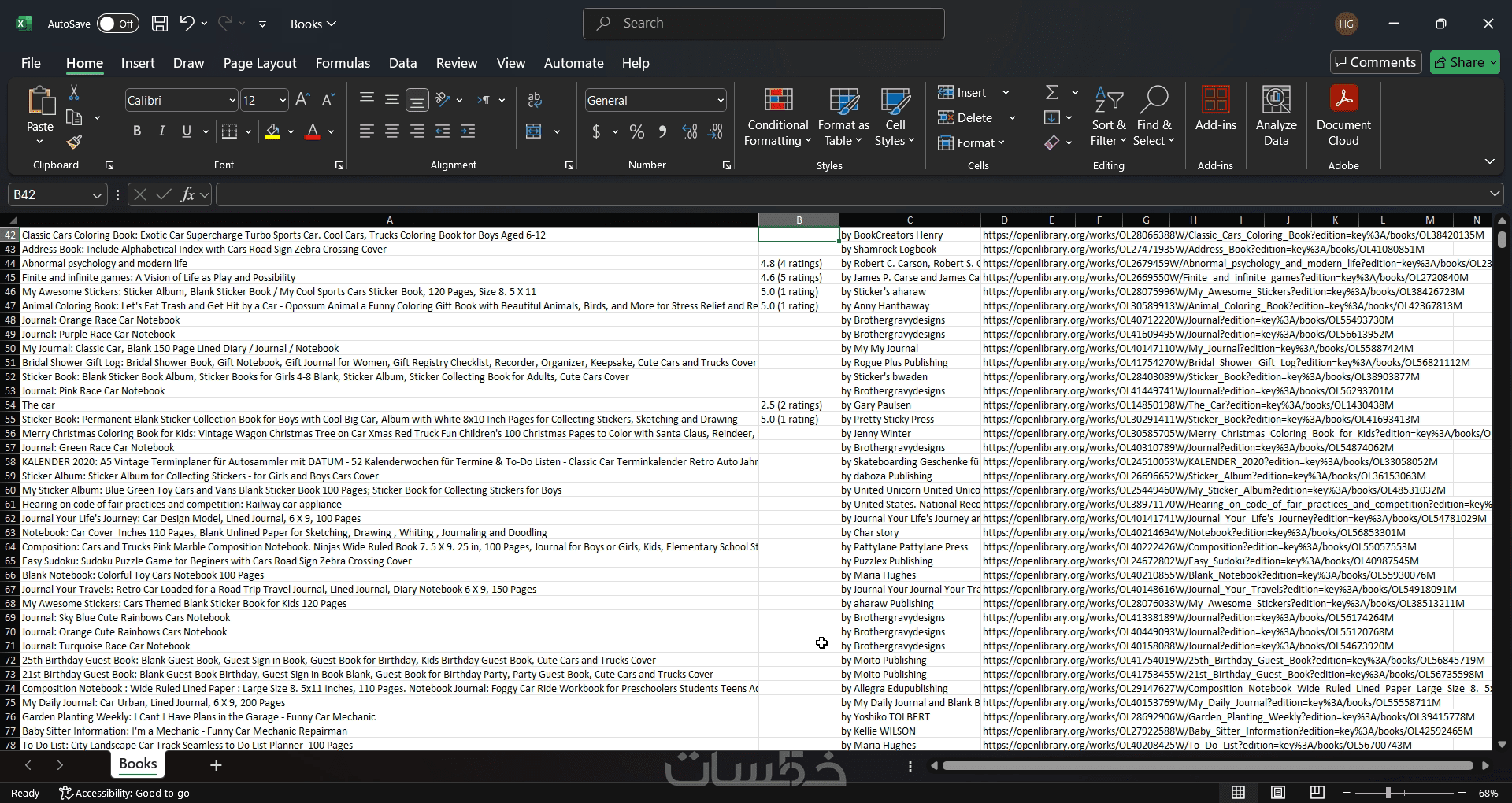Click the Clear eraser icon
Screen dimensions: 1512x803
(x=1052, y=142)
